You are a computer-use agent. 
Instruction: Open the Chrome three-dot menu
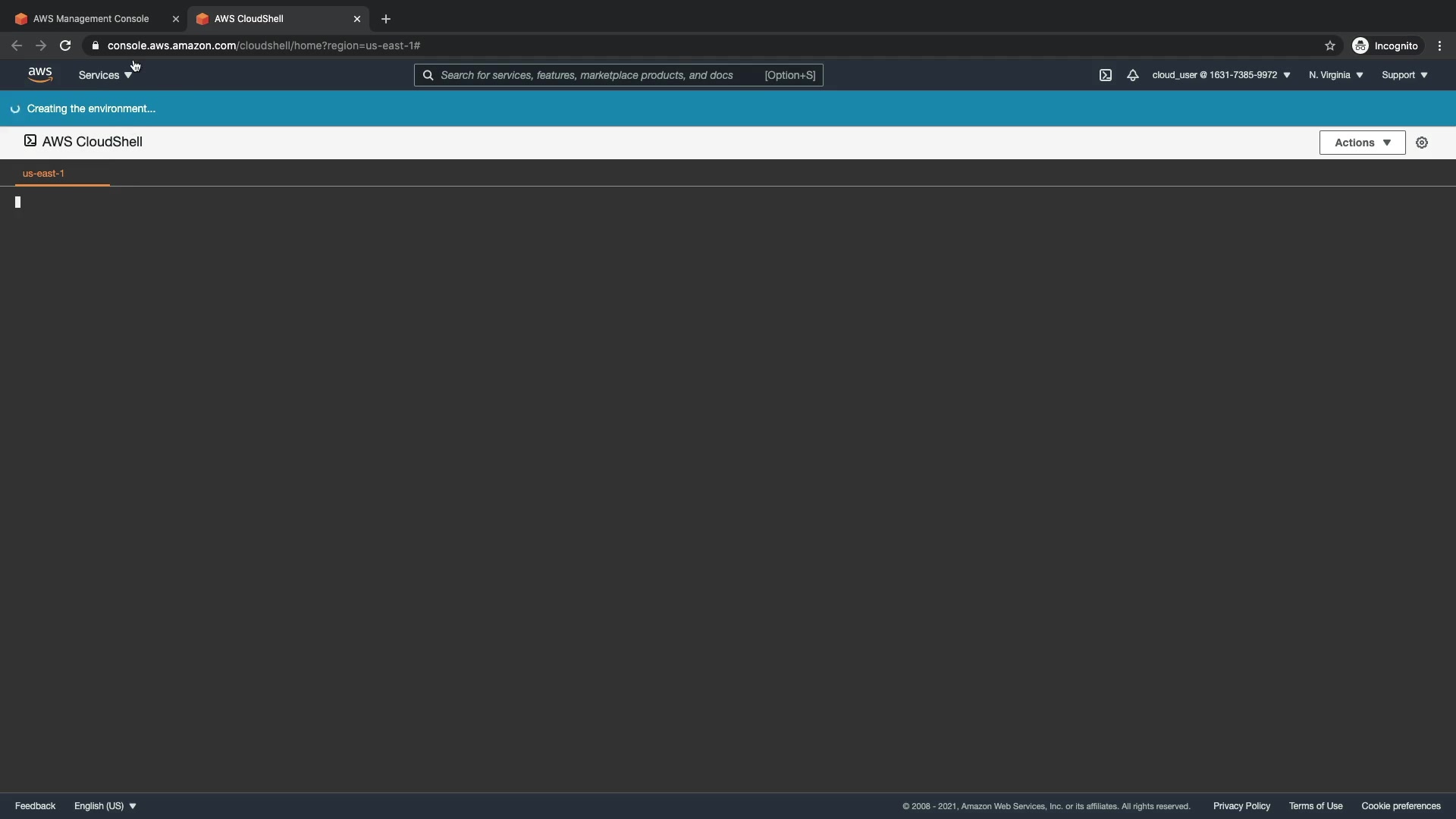(1439, 46)
